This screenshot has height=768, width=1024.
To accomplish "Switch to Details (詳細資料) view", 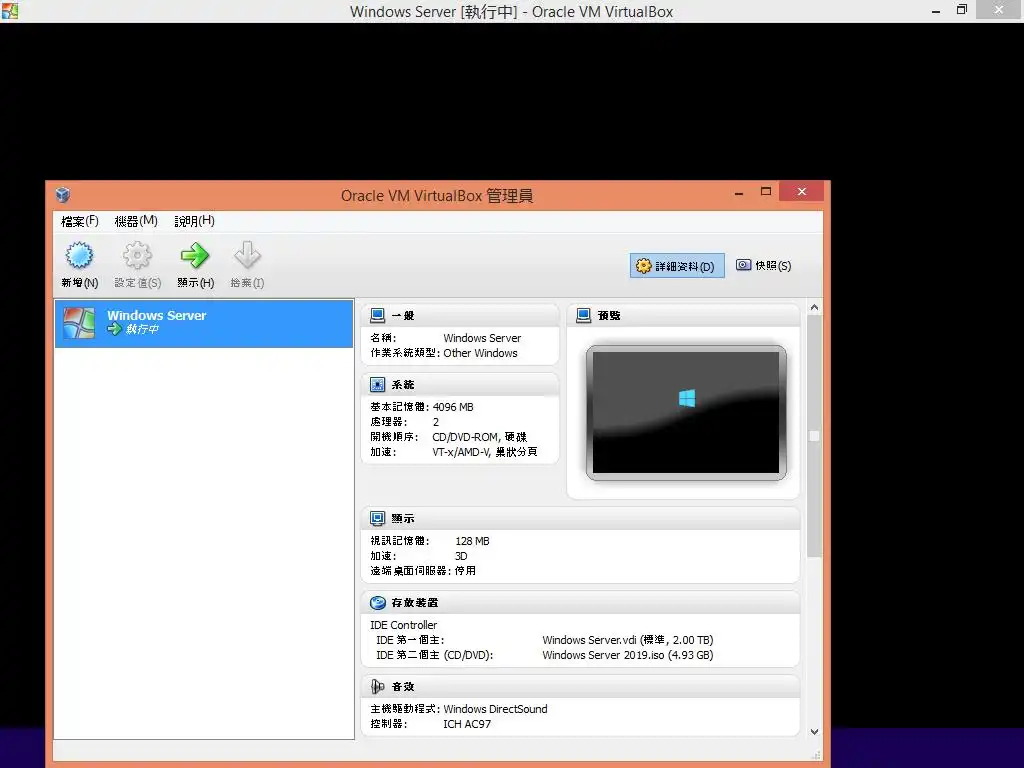I will (x=677, y=266).
